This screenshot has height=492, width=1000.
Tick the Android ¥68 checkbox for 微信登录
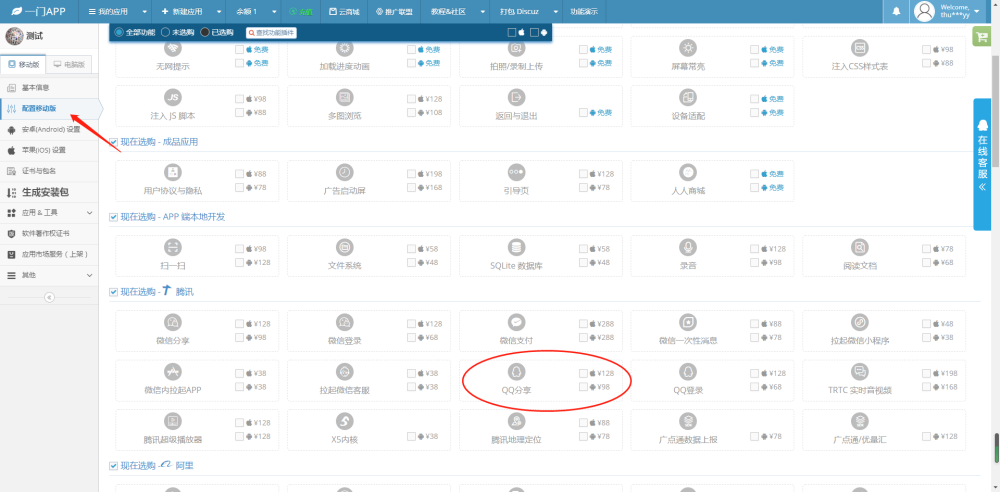tap(411, 337)
